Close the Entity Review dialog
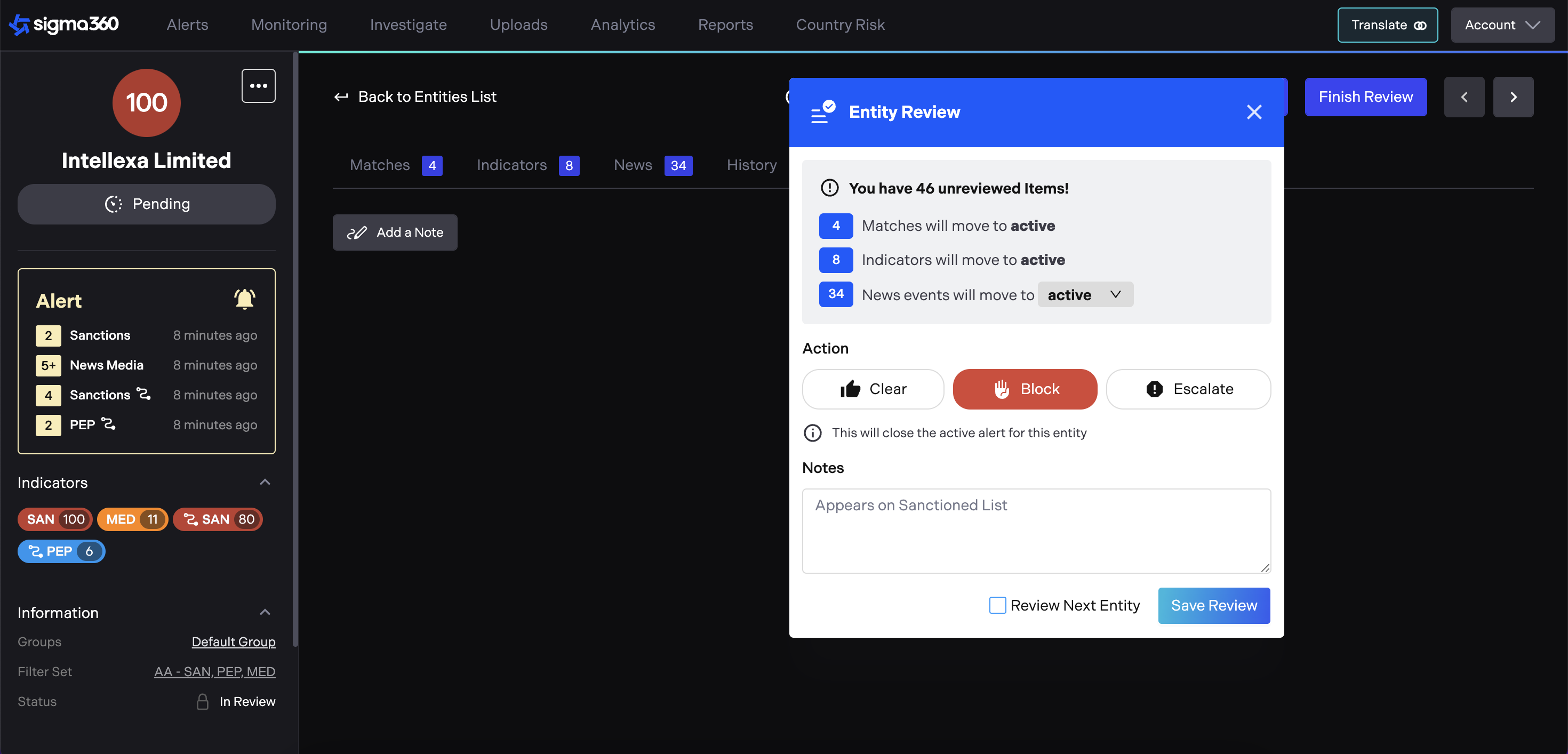 click(x=1253, y=112)
